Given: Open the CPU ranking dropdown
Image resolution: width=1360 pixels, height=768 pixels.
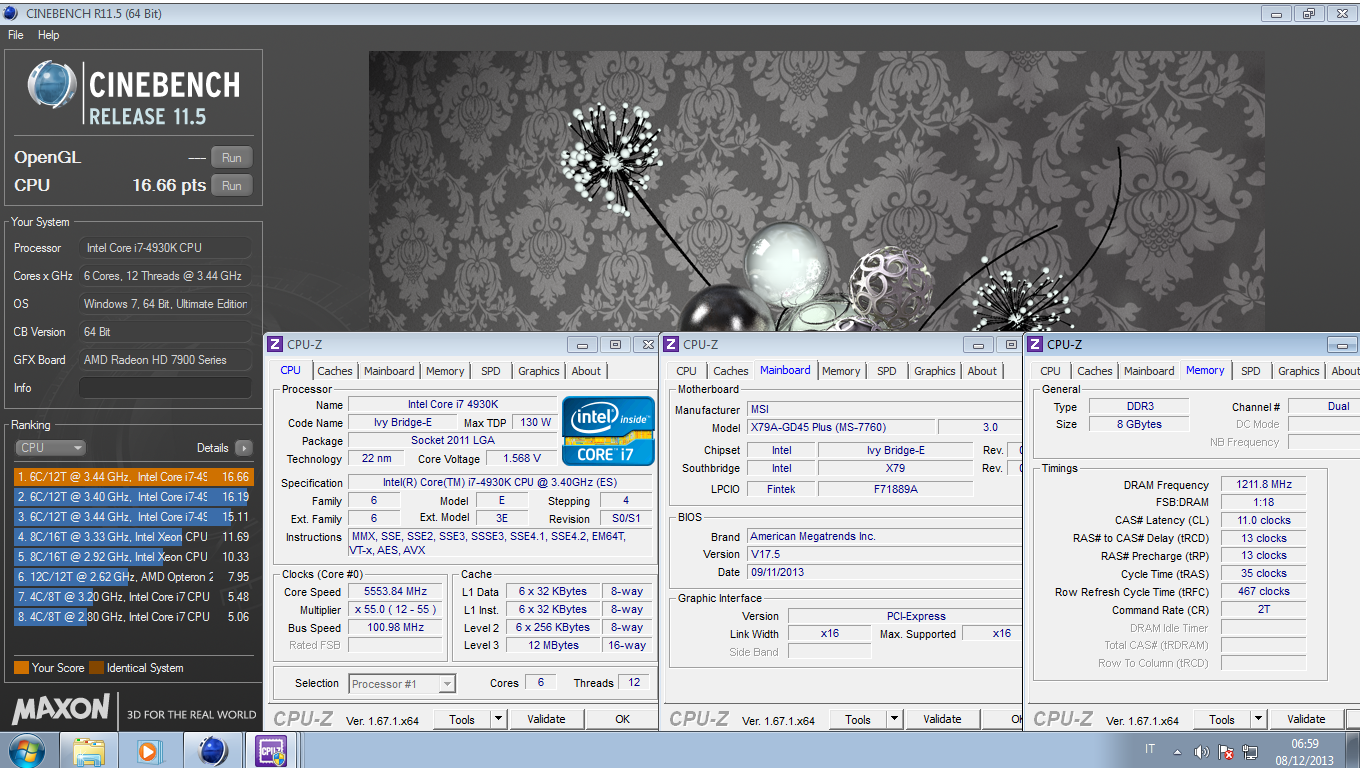Looking at the screenshot, I should click(x=50, y=448).
